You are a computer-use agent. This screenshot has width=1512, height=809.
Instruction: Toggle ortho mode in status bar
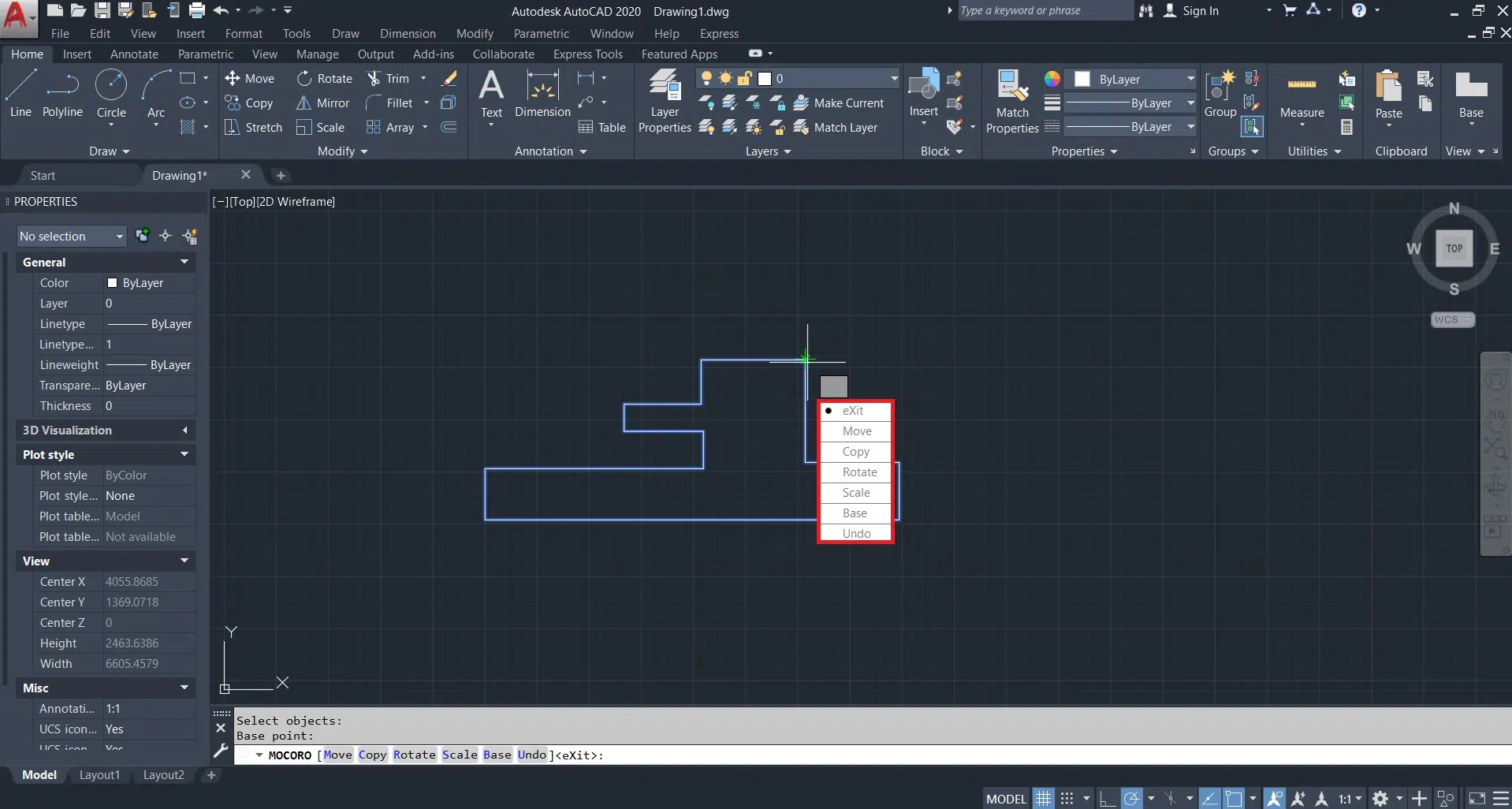click(x=1107, y=799)
